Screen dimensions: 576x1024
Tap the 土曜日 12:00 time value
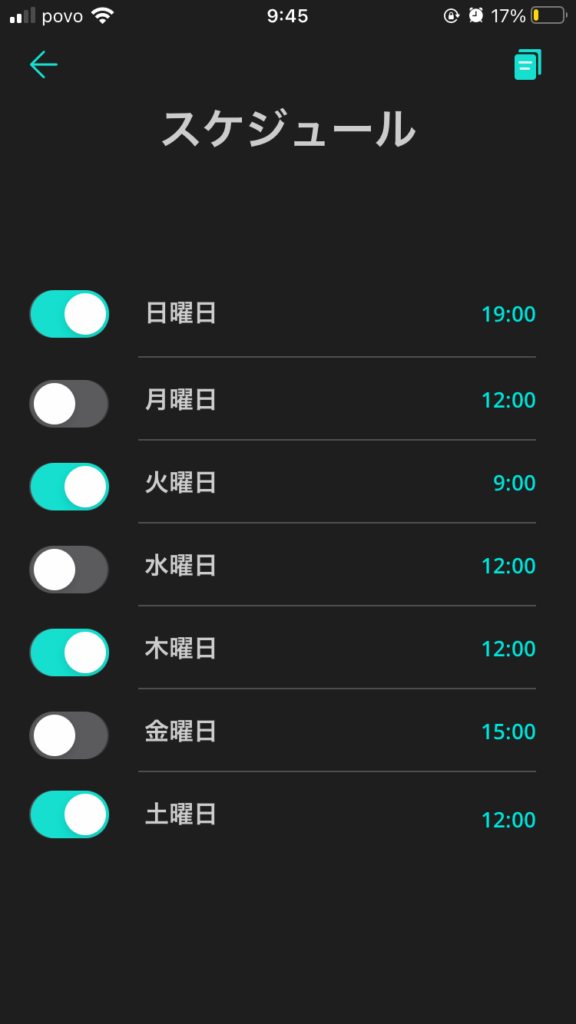tap(509, 820)
